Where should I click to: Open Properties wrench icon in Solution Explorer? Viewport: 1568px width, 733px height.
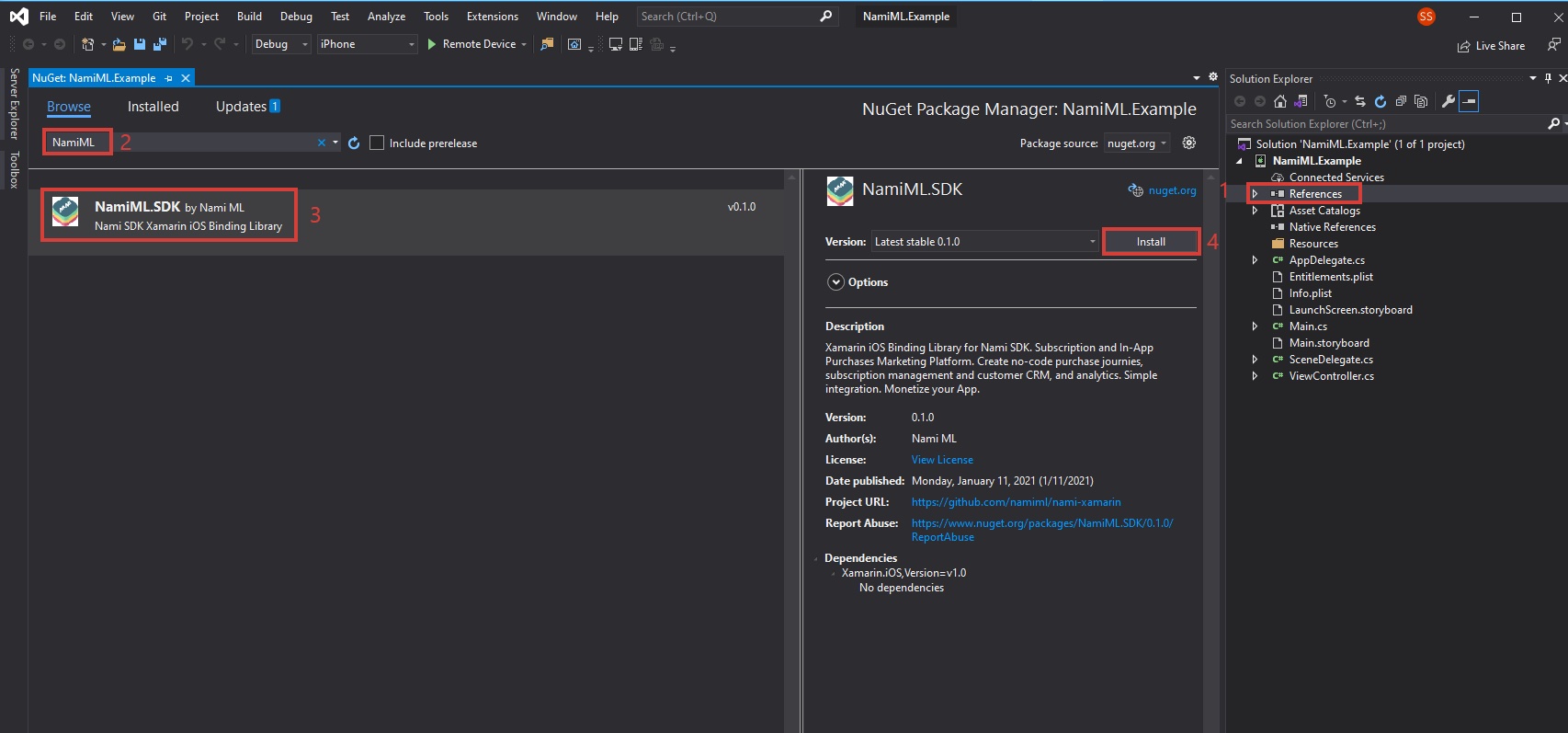(1449, 101)
